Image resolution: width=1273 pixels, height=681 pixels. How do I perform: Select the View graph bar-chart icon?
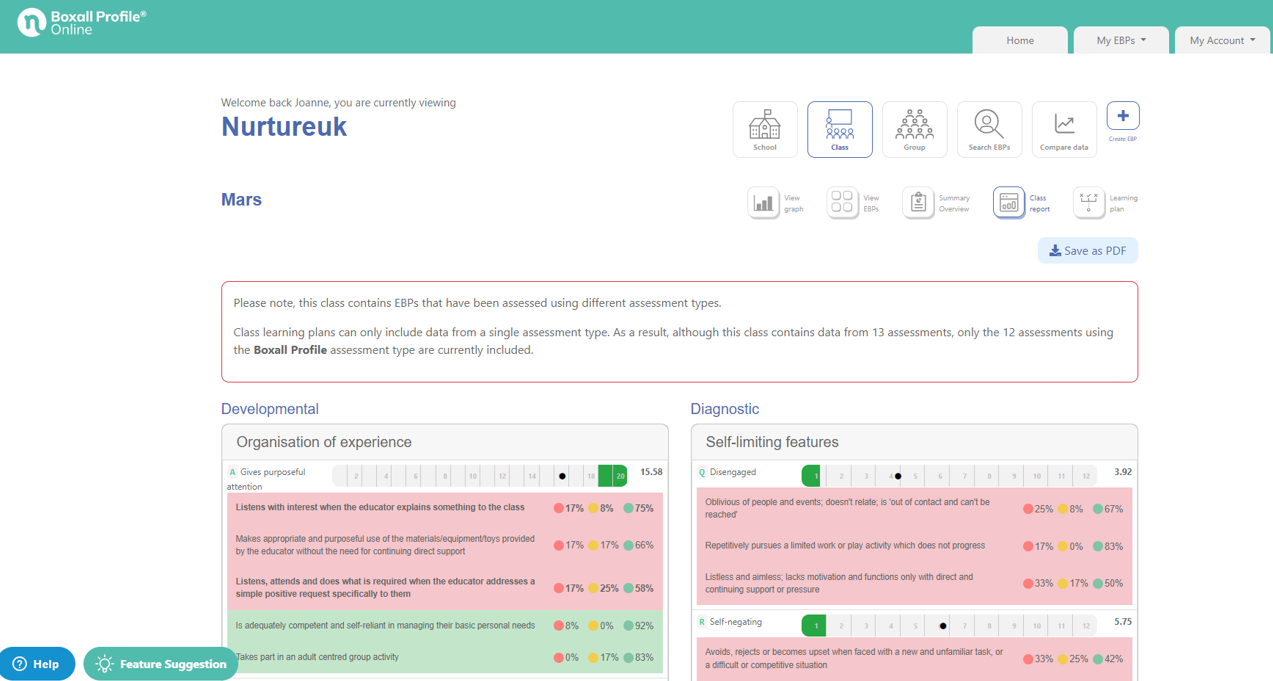tap(762, 202)
